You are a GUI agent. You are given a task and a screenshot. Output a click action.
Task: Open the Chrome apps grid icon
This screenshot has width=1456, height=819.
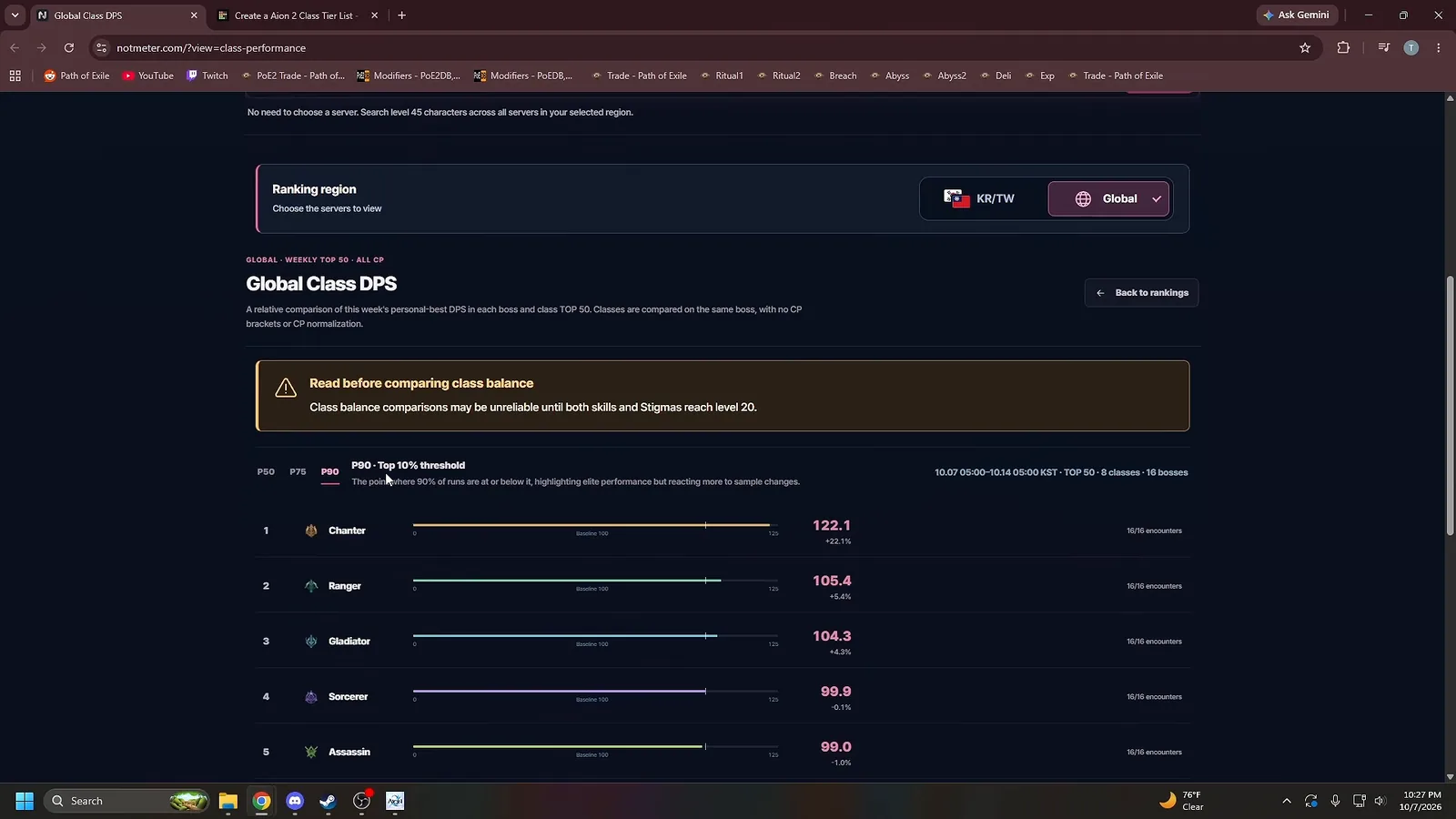pyautogui.click(x=15, y=76)
